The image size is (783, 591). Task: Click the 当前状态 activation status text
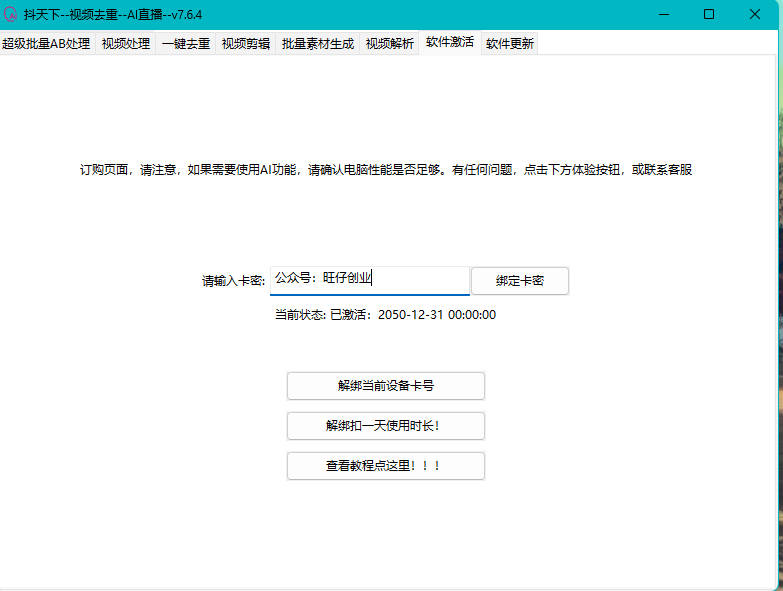pos(385,315)
